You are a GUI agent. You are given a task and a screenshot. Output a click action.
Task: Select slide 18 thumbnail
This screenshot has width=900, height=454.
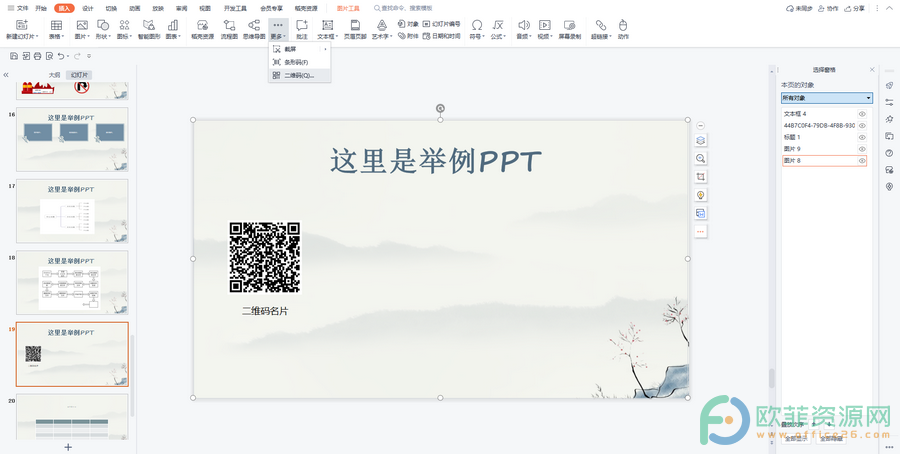click(72, 282)
